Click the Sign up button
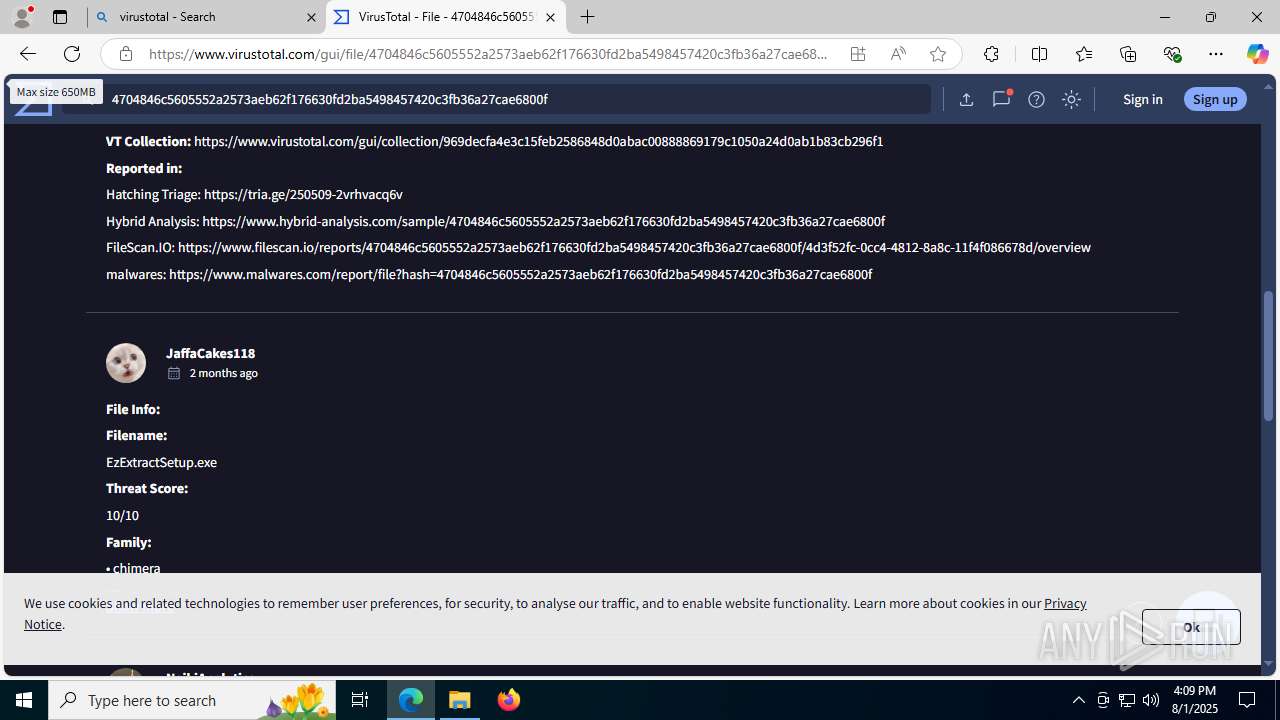The image size is (1280, 720). pyautogui.click(x=1215, y=99)
